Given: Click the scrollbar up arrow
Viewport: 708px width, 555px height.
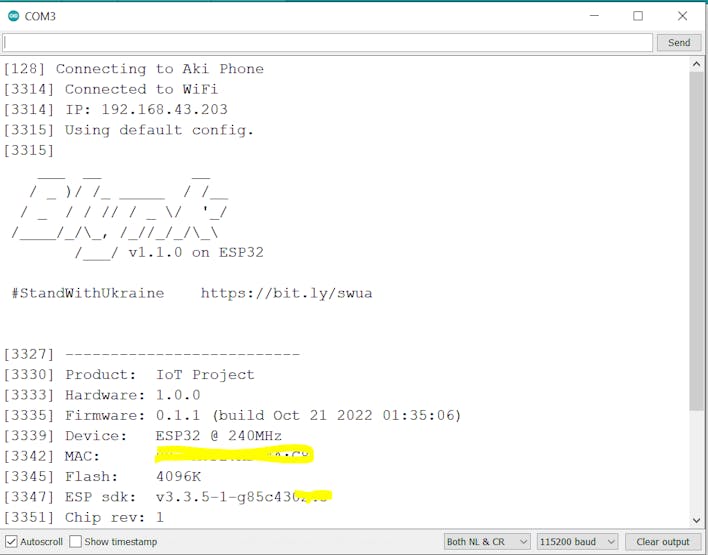Looking at the screenshot, I should 696,64.
